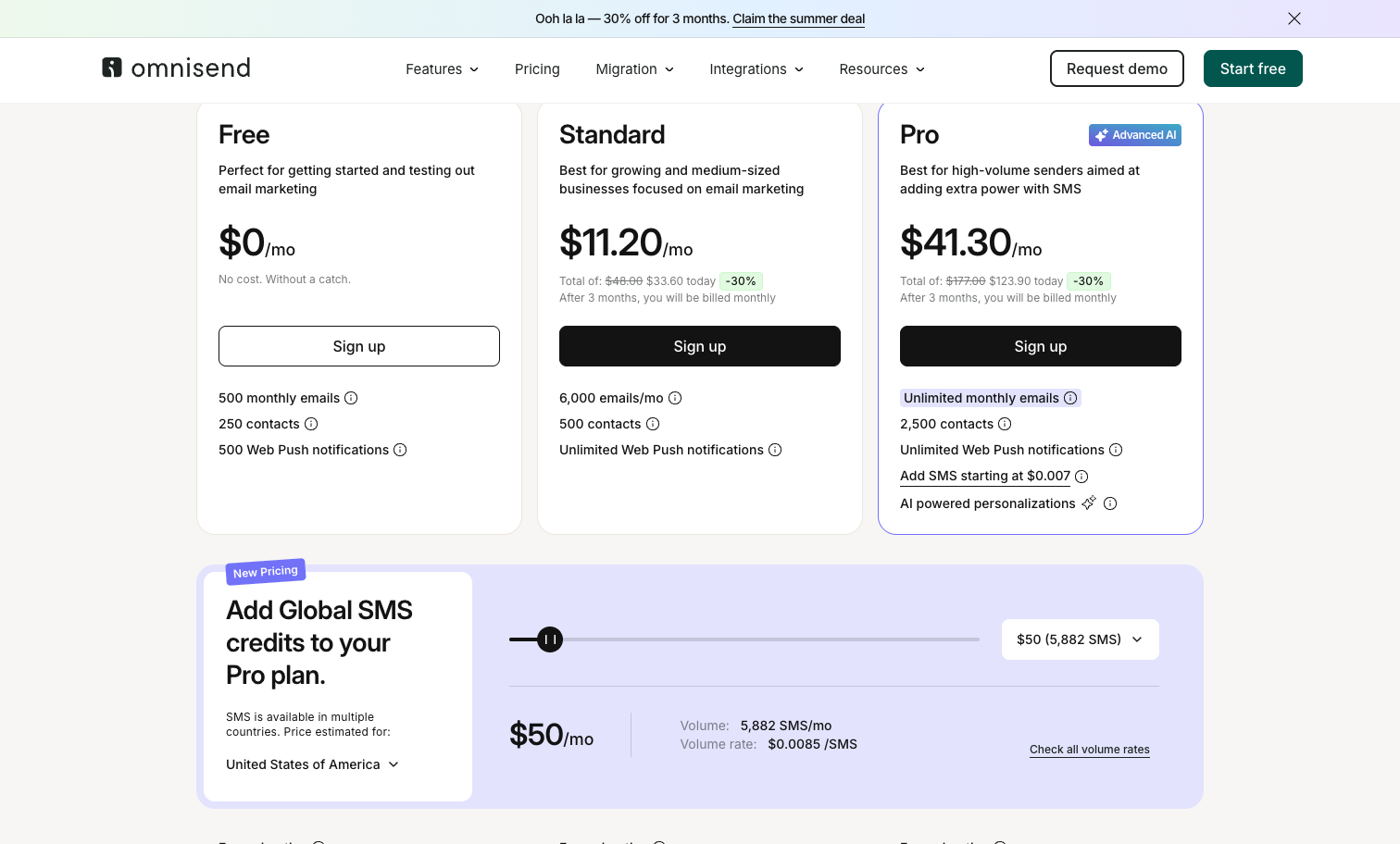Close the summer deal banner
Viewport: 1400px width, 844px height.
pos(1294,19)
